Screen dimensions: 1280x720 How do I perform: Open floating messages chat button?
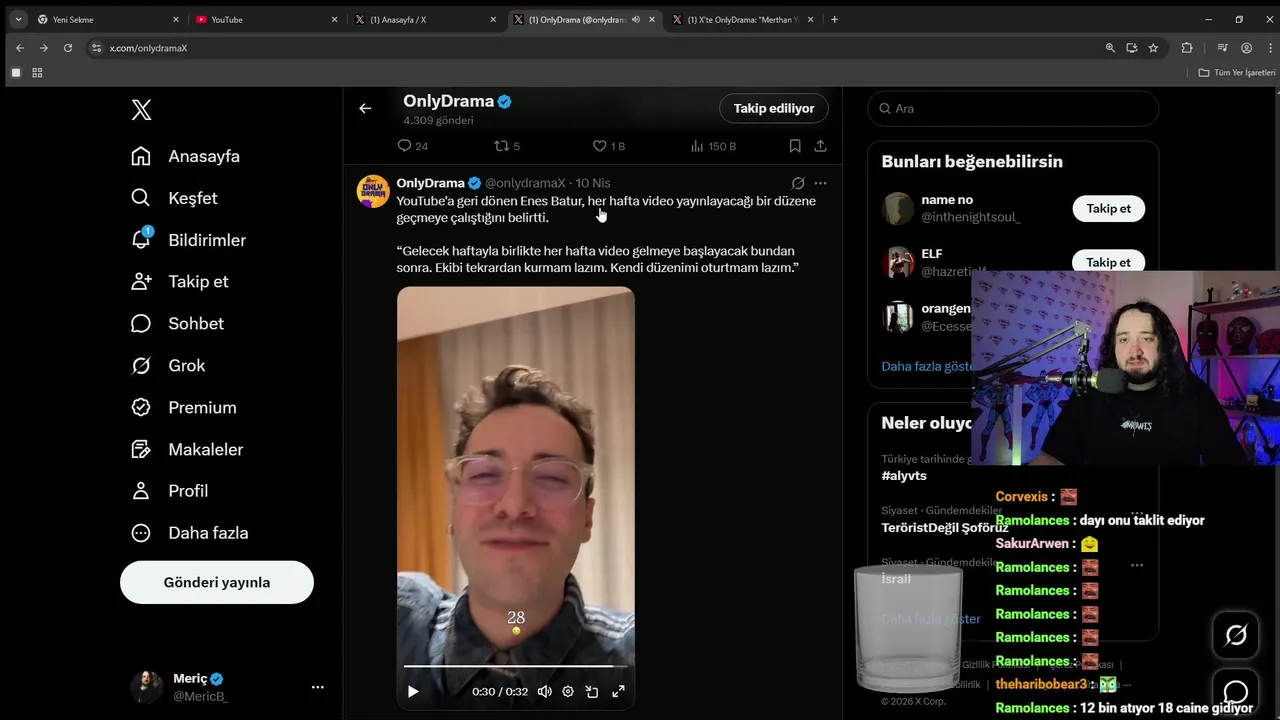1236,693
